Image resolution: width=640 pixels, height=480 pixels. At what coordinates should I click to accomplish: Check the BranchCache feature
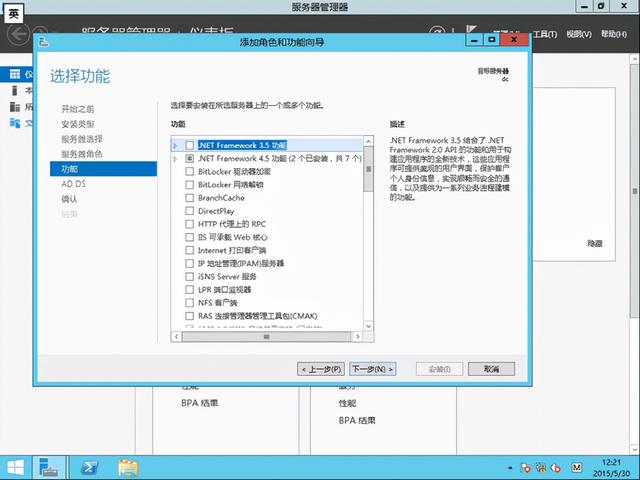coord(189,198)
